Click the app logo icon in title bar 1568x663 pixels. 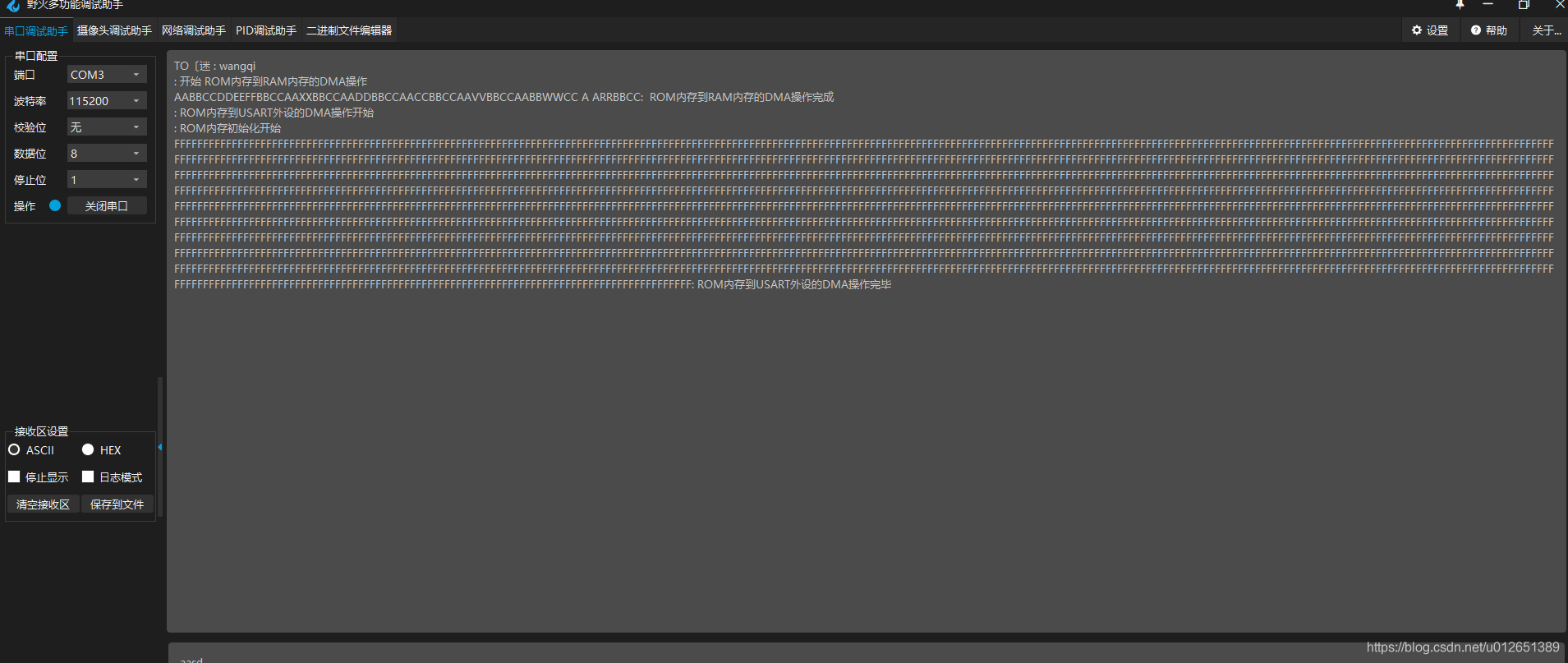click(x=13, y=6)
